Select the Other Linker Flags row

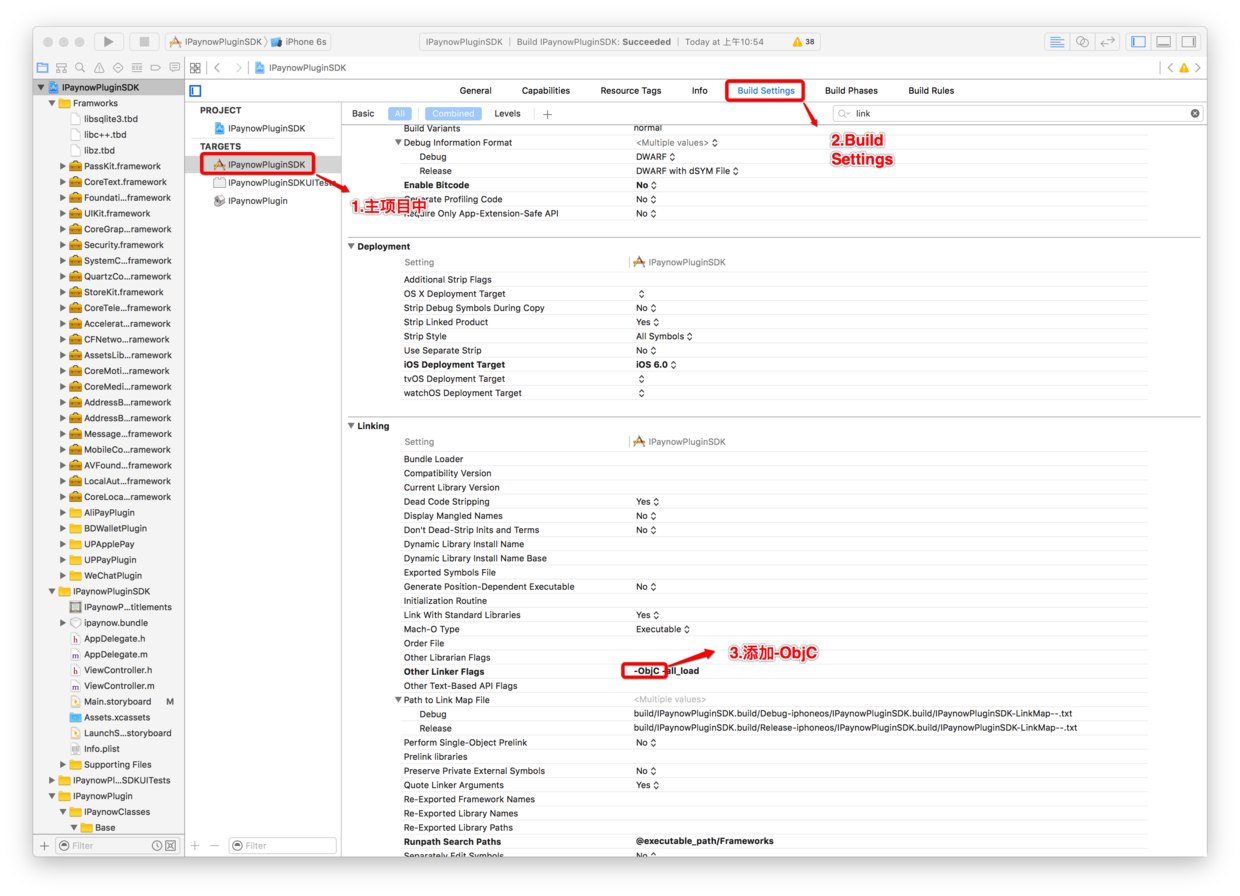click(775, 672)
